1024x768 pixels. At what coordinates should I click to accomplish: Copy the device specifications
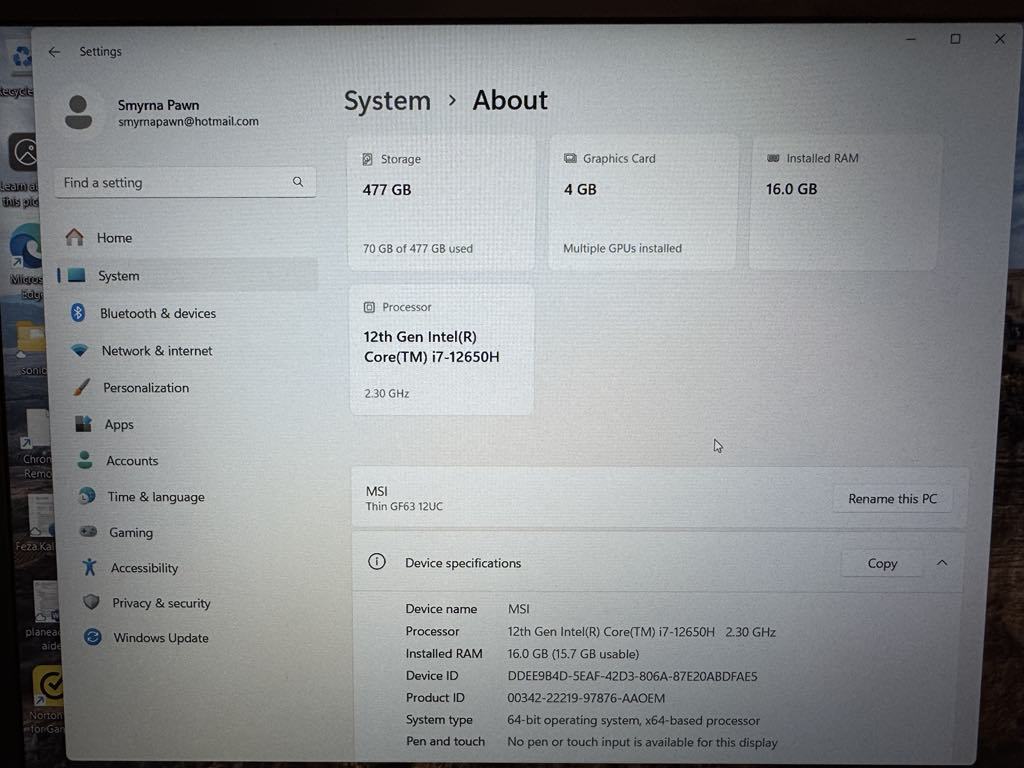[x=881, y=564]
